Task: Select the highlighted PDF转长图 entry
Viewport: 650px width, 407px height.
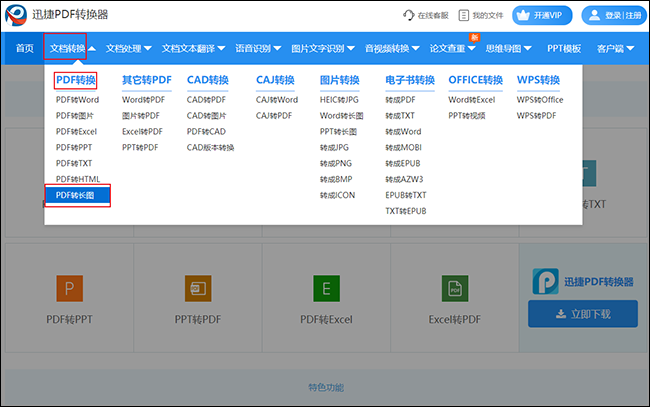Action: click(x=78, y=195)
